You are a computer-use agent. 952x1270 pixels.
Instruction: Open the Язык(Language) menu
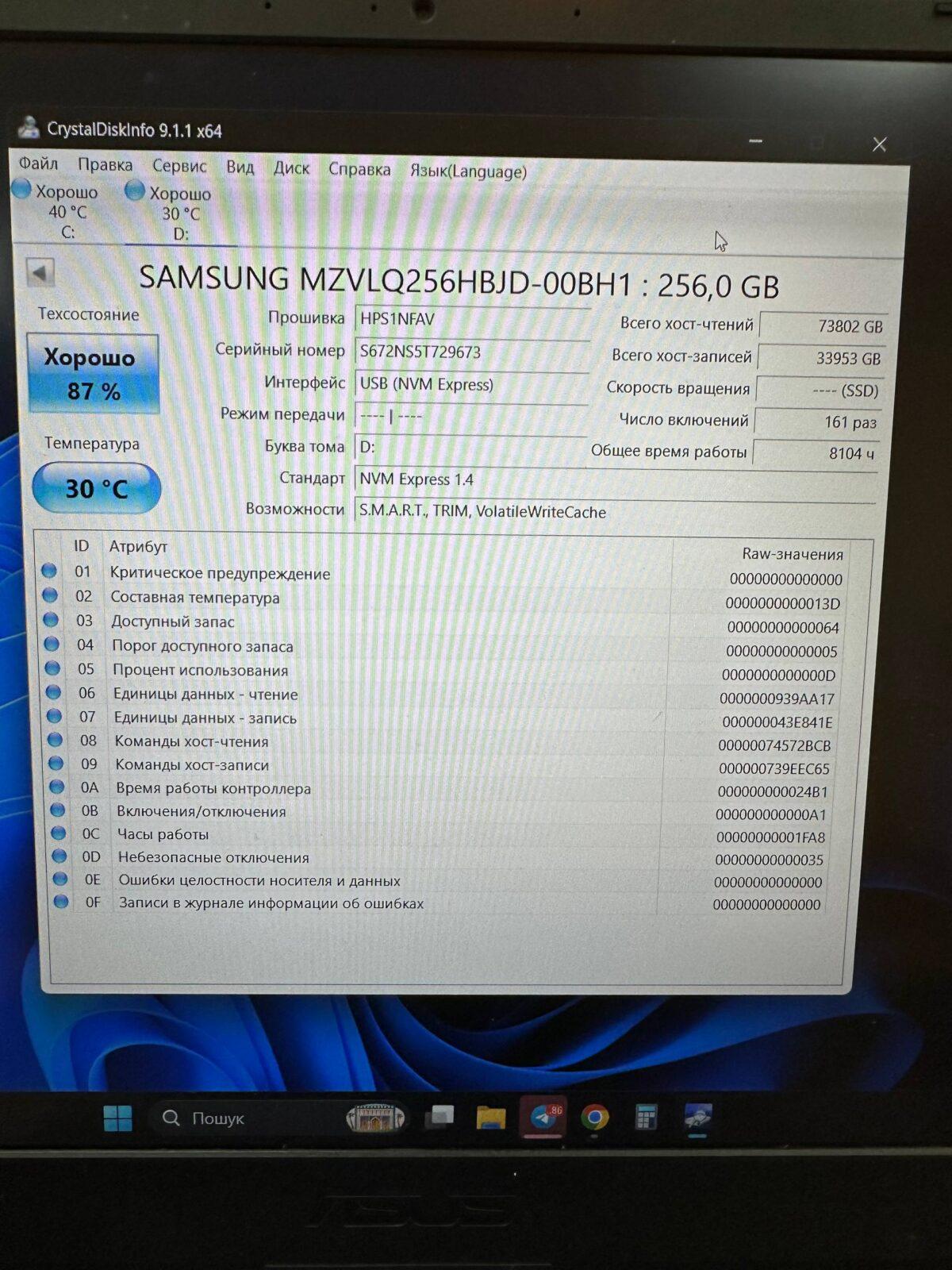click(x=468, y=171)
